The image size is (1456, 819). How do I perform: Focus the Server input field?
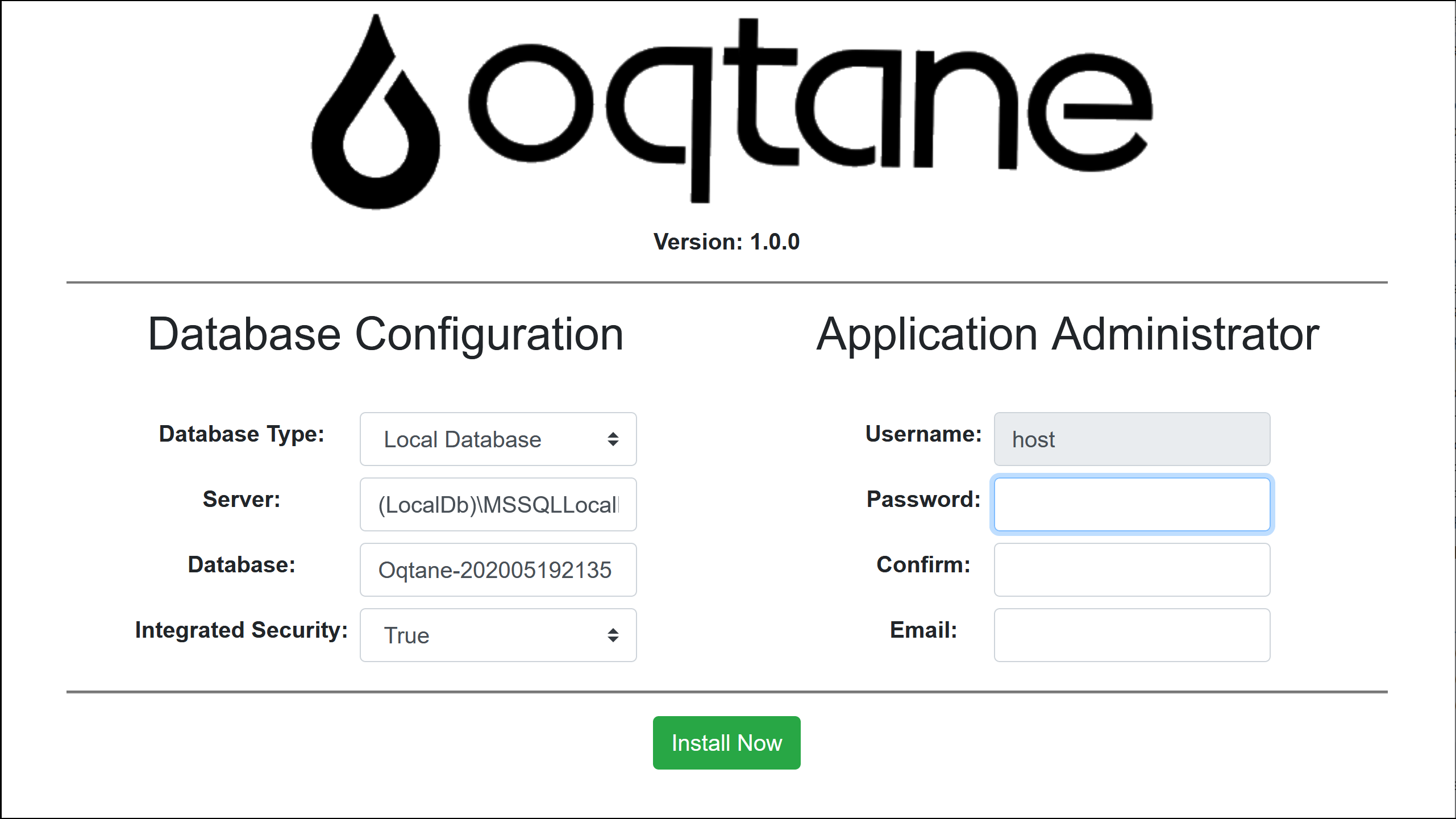(x=498, y=505)
